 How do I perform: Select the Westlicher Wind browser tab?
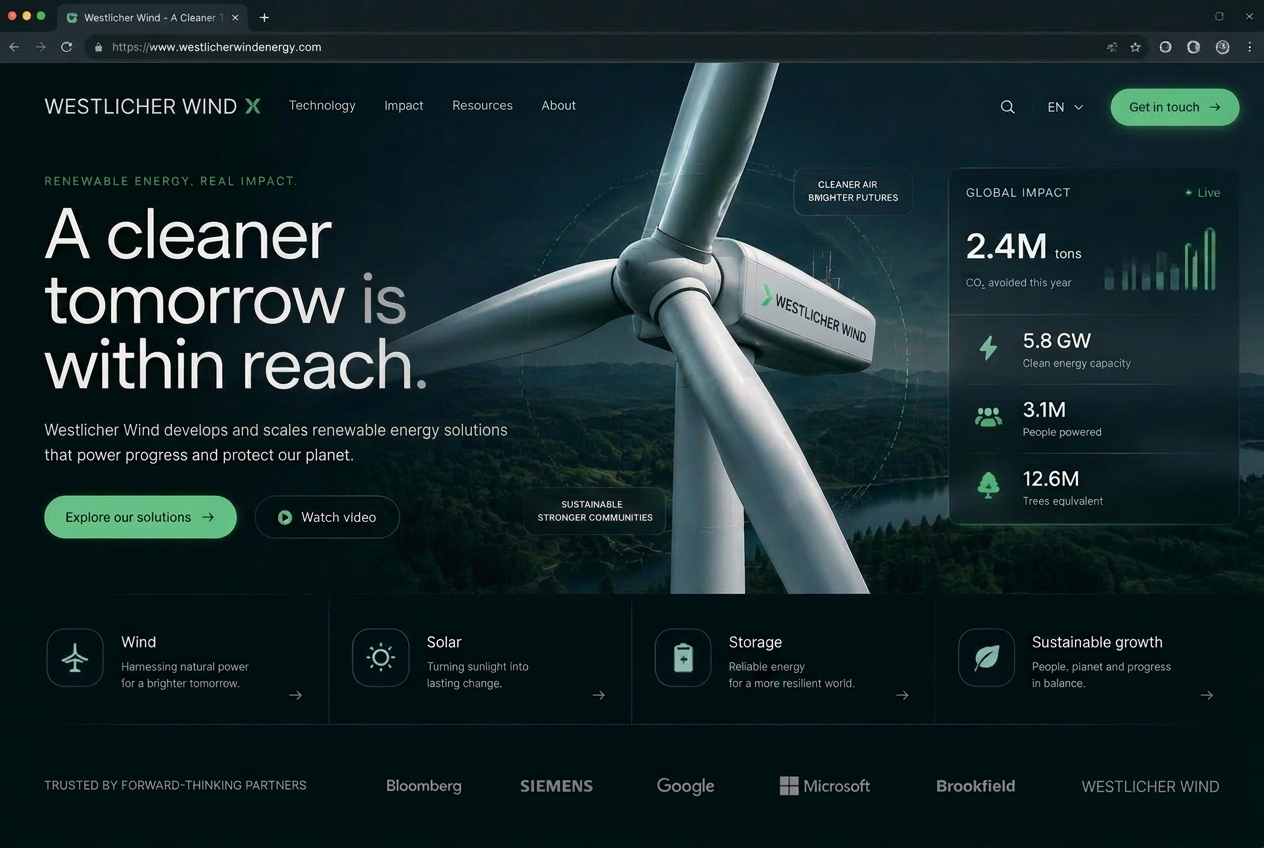pos(152,17)
